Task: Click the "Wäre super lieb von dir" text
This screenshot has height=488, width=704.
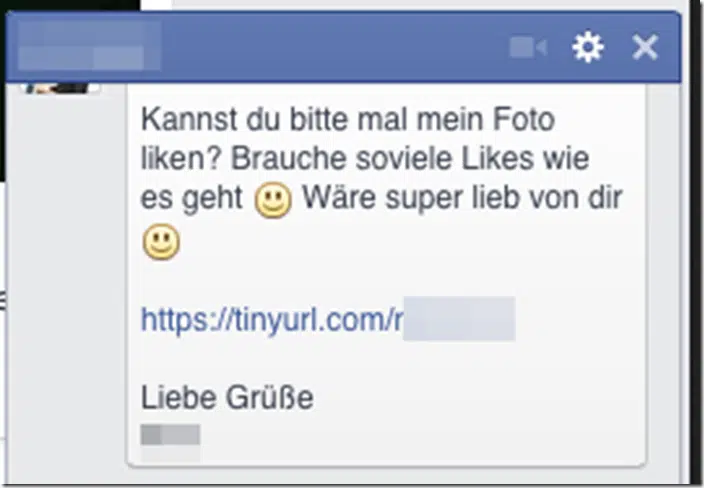Action: [462, 198]
